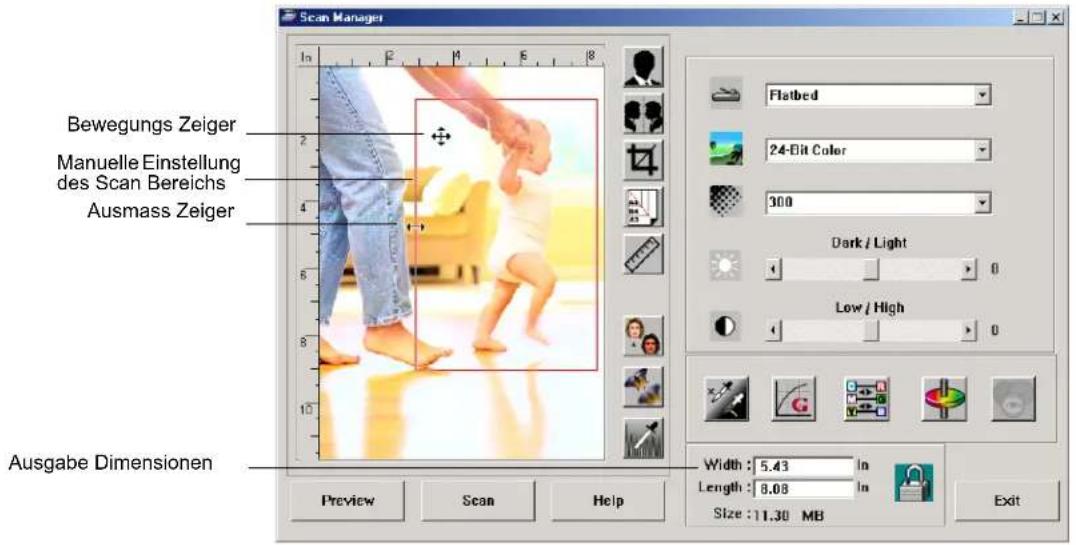
Task: Click the Exit button
Action: (x=1007, y=500)
